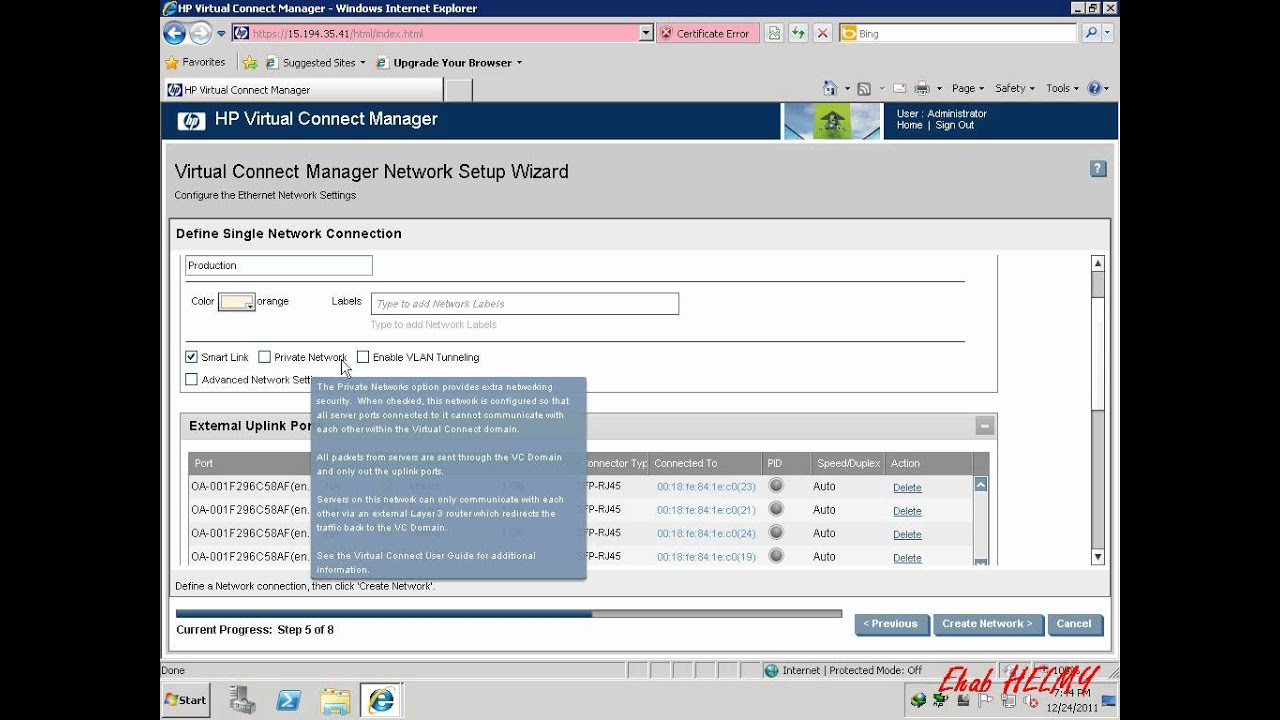Click the RSS feeds icon
This screenshot has width=1280, height=720.
click(x=864, y=88)
